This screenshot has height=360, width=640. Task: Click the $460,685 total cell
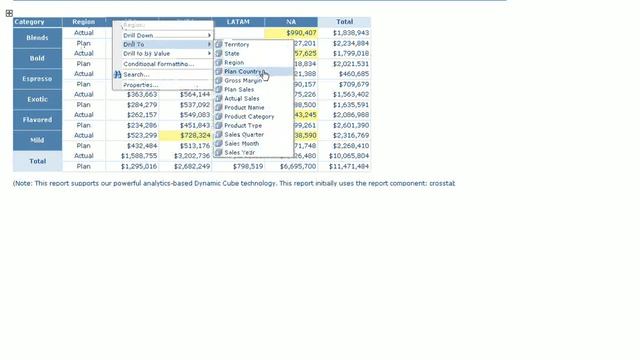coord(344,73)
